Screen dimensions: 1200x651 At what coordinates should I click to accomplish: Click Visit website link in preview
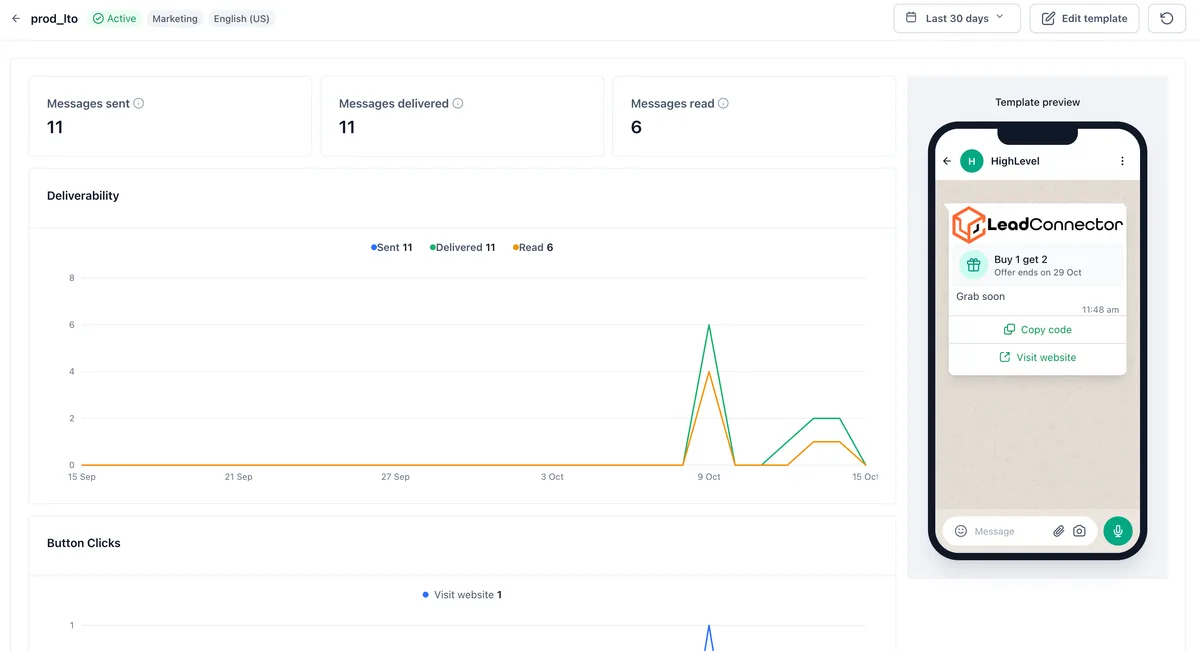[1037, 357]
